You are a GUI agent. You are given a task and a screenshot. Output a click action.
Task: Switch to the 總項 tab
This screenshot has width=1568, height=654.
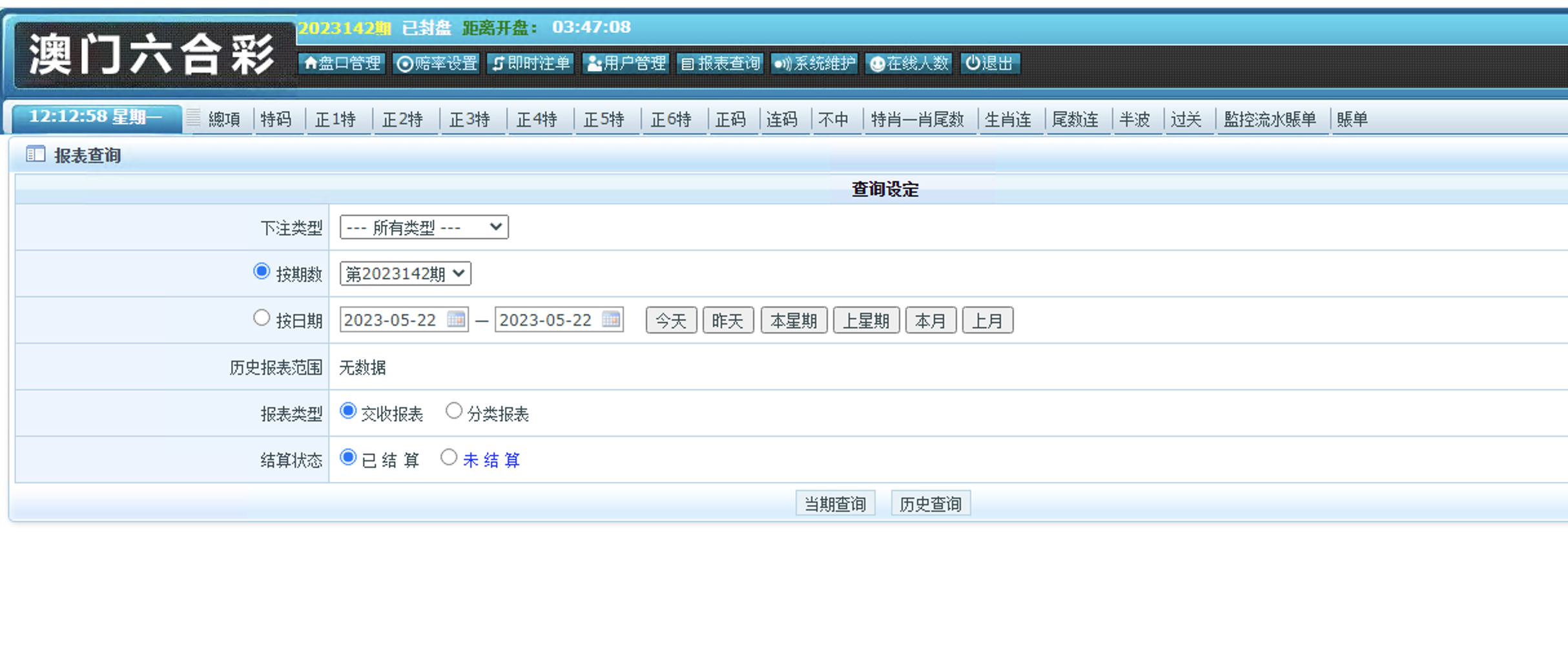tap(224, 120)
